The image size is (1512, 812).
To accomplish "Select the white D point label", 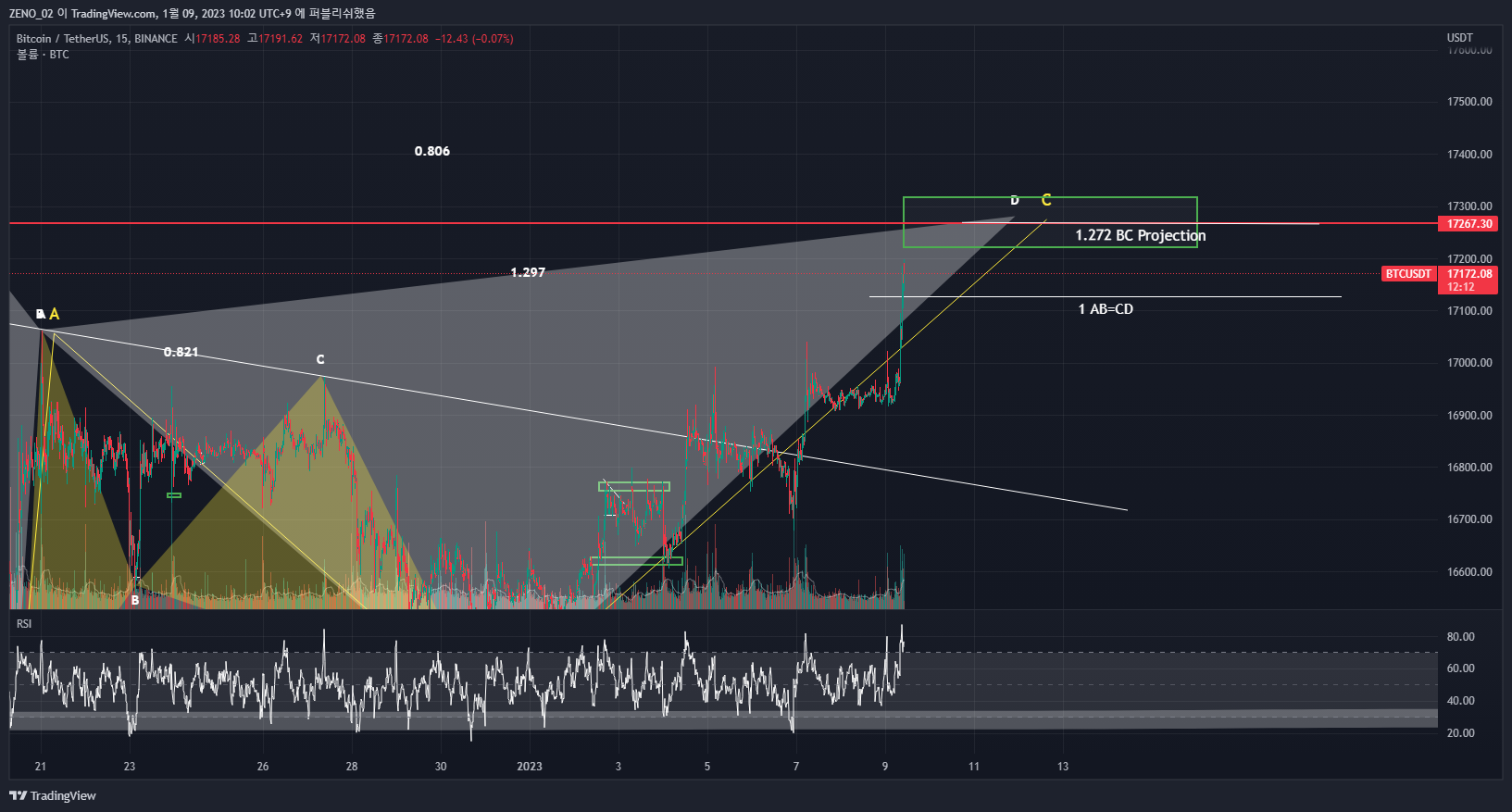I will pos(1015,200).
